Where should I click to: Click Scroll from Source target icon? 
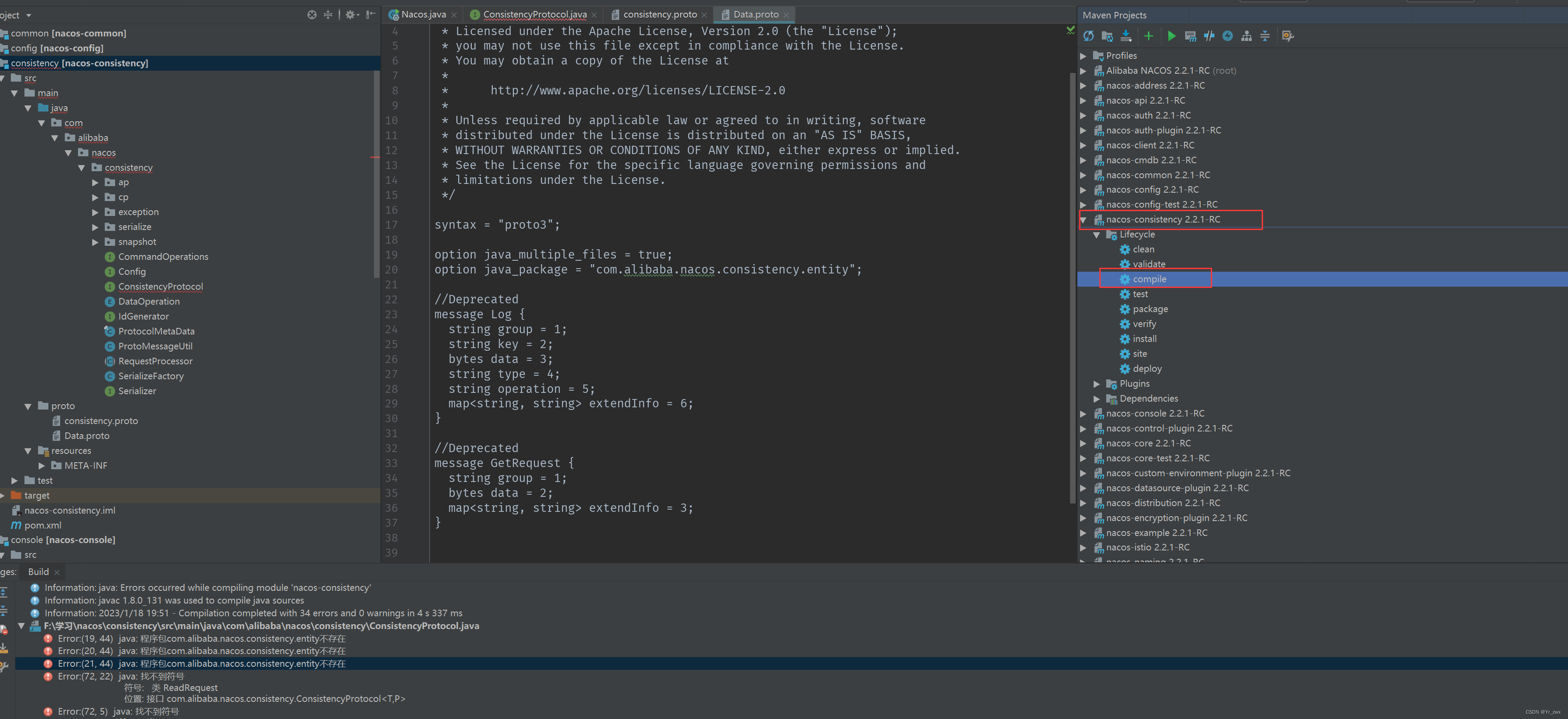[x=312, y=14]
